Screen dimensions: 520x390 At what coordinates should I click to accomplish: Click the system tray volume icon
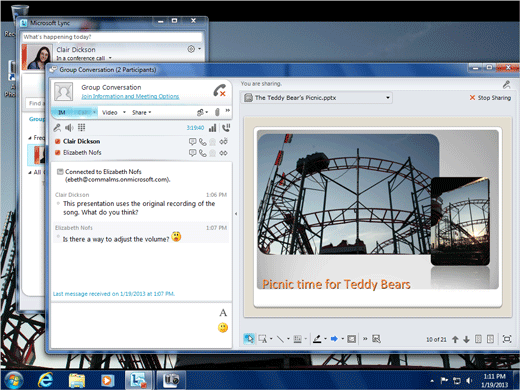(x=469, y=380)
